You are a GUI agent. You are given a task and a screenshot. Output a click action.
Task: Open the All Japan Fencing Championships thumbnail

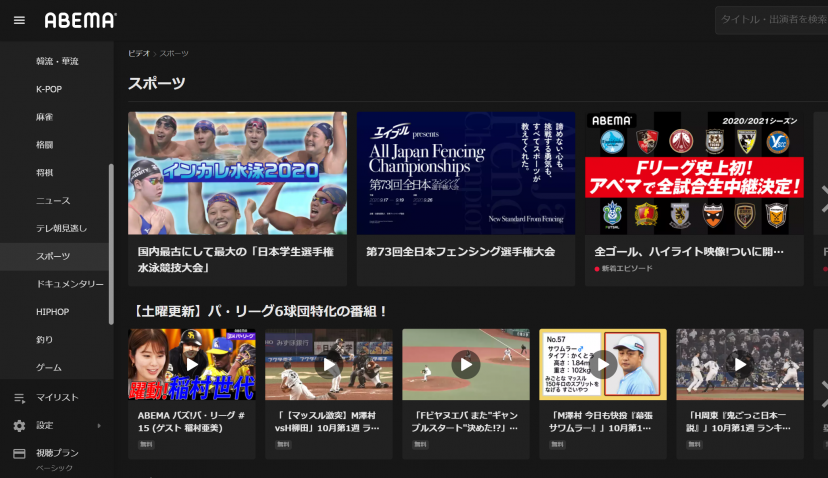tap(466, 173)
